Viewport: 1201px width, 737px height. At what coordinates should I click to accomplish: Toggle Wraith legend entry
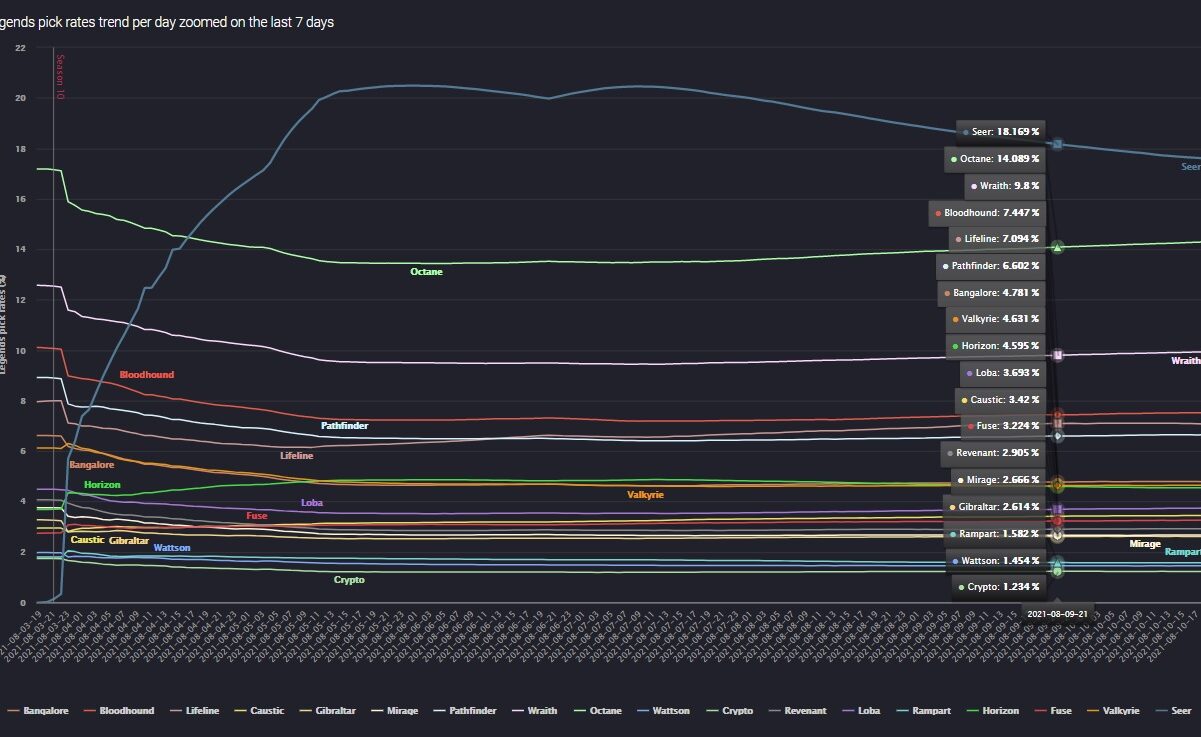click(x=536, y=711)
